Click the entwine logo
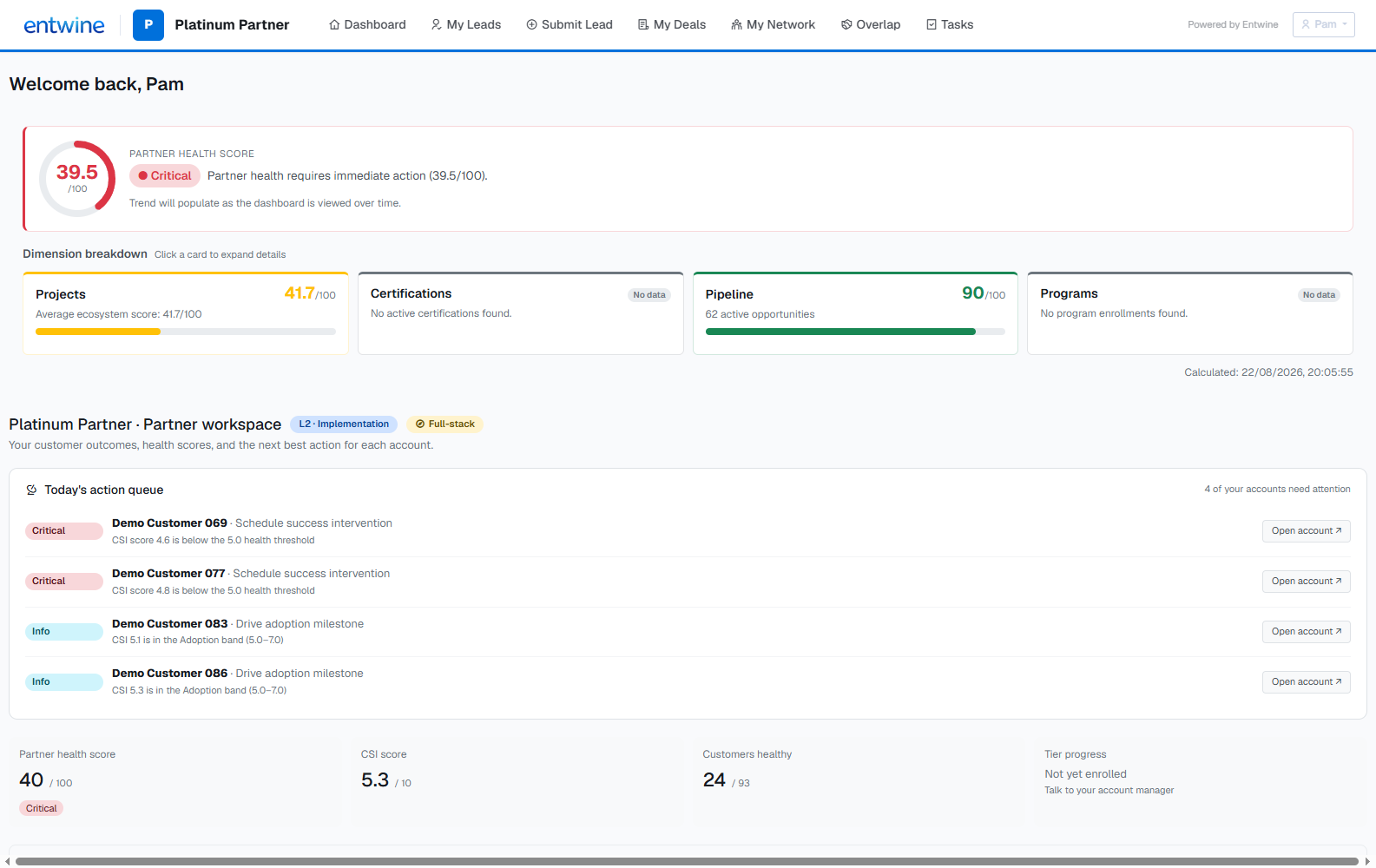 64,25
